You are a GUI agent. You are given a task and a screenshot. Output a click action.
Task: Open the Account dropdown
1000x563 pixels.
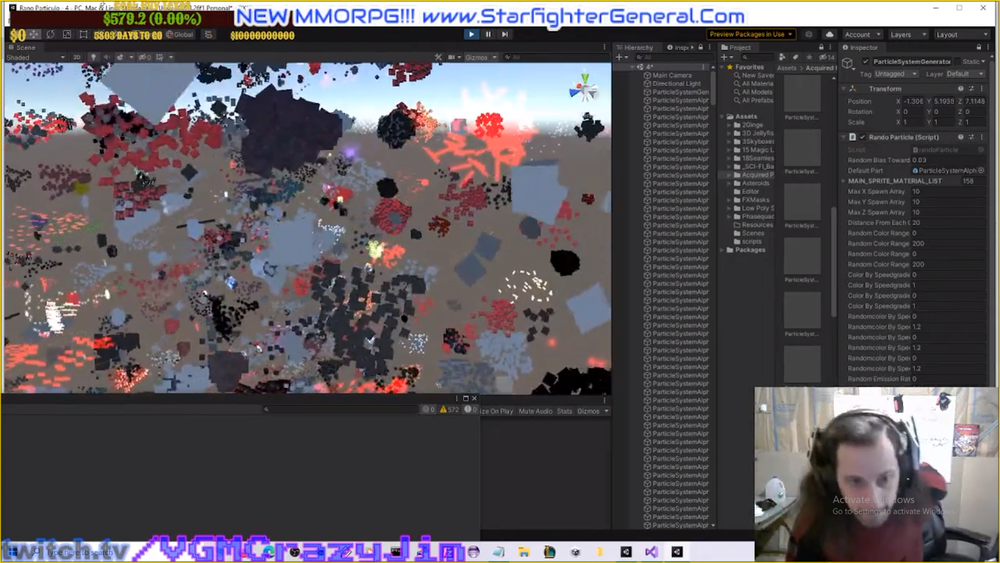862,34
